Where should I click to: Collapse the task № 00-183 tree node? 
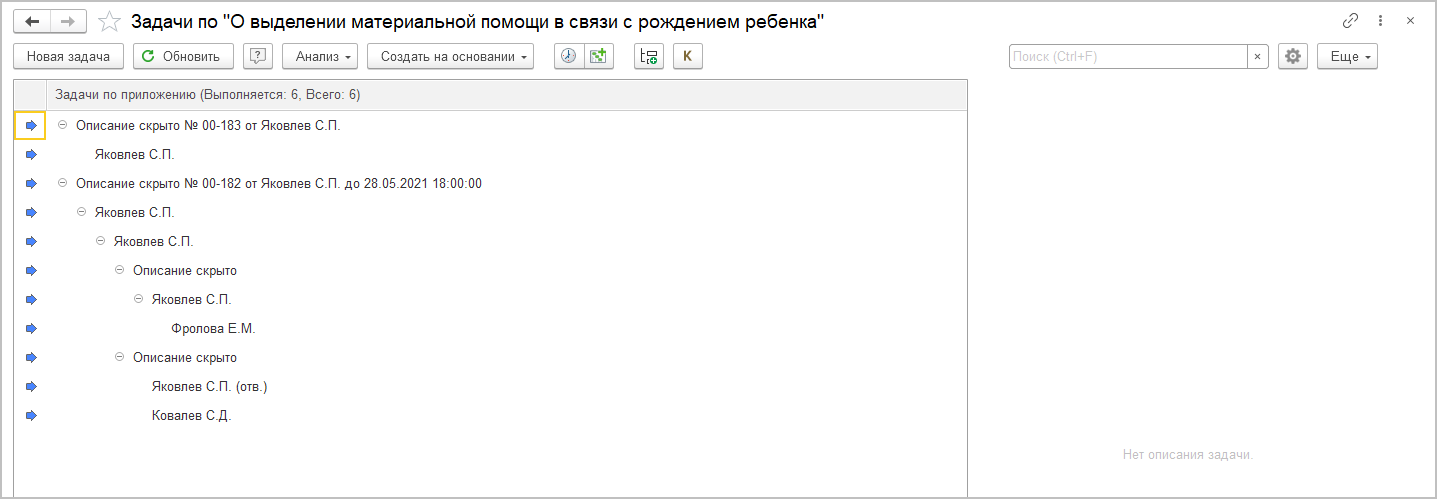(64, 125)
